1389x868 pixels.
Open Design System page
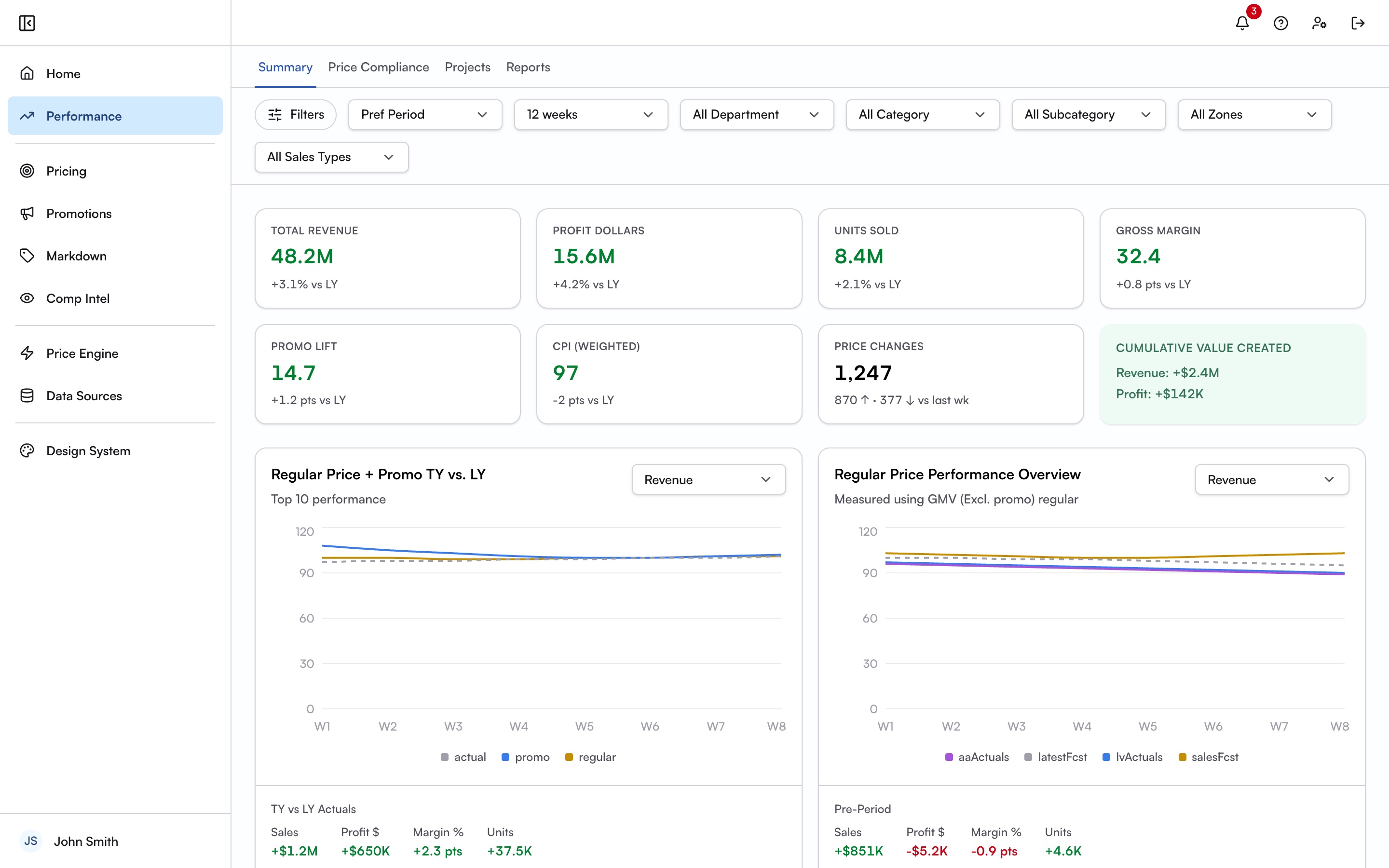coord(115,451)
